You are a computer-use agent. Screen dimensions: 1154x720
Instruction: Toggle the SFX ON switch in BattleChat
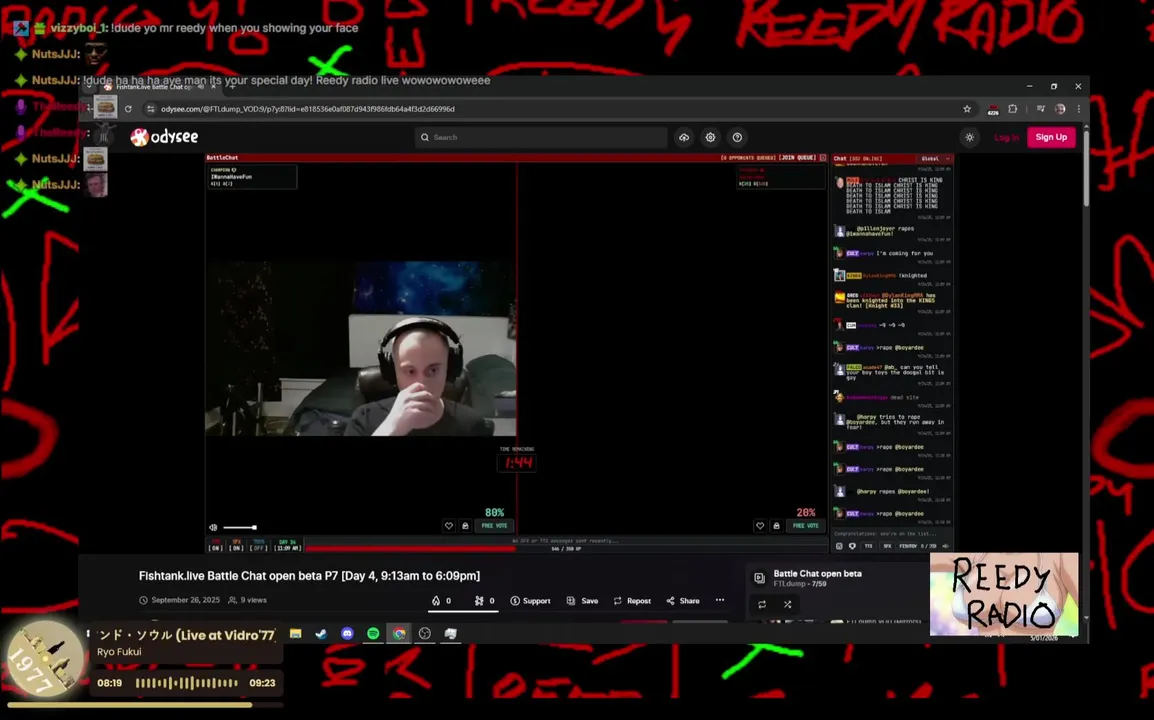(236, 545)
